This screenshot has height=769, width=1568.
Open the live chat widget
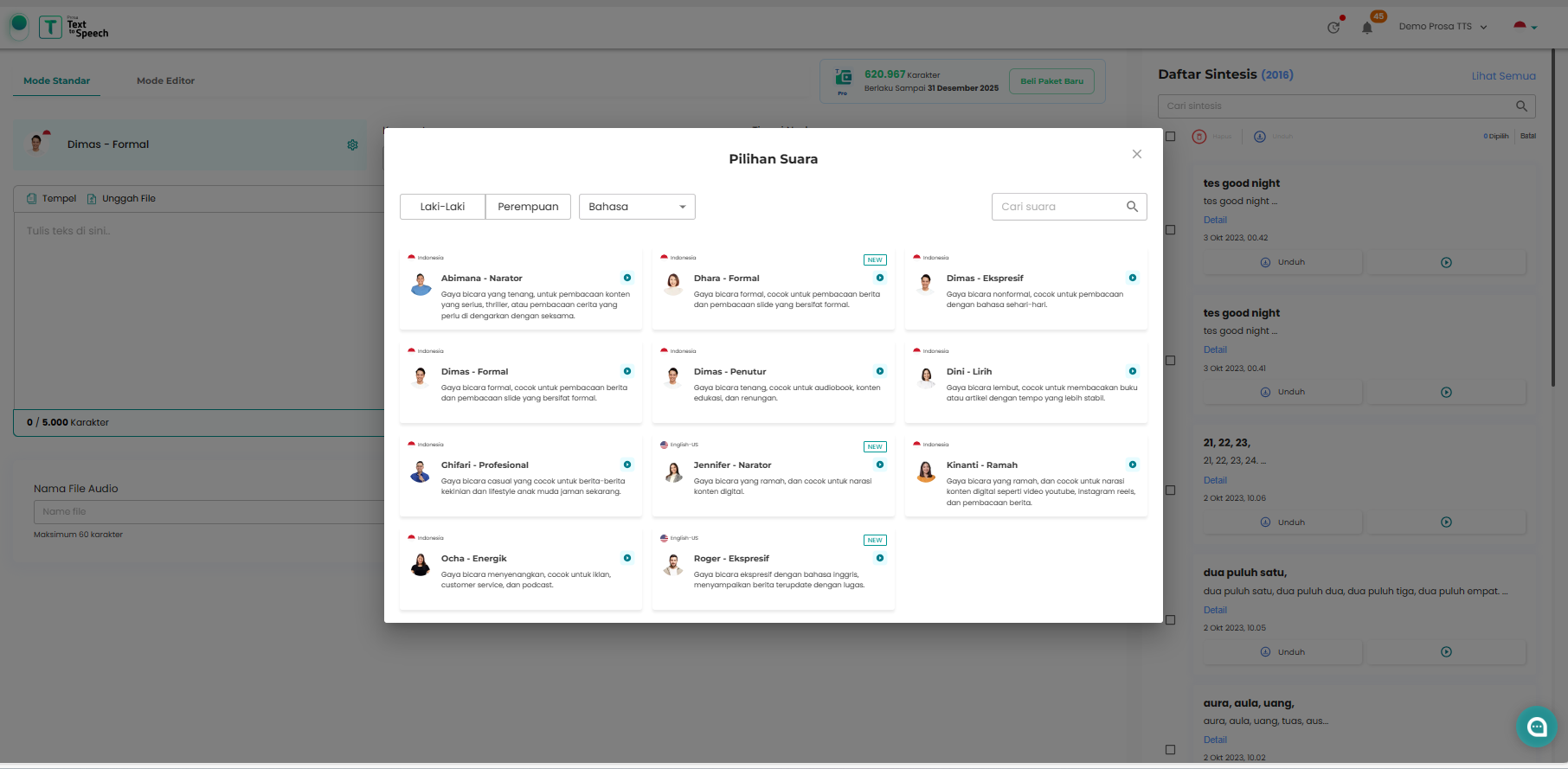point(1537,727)
